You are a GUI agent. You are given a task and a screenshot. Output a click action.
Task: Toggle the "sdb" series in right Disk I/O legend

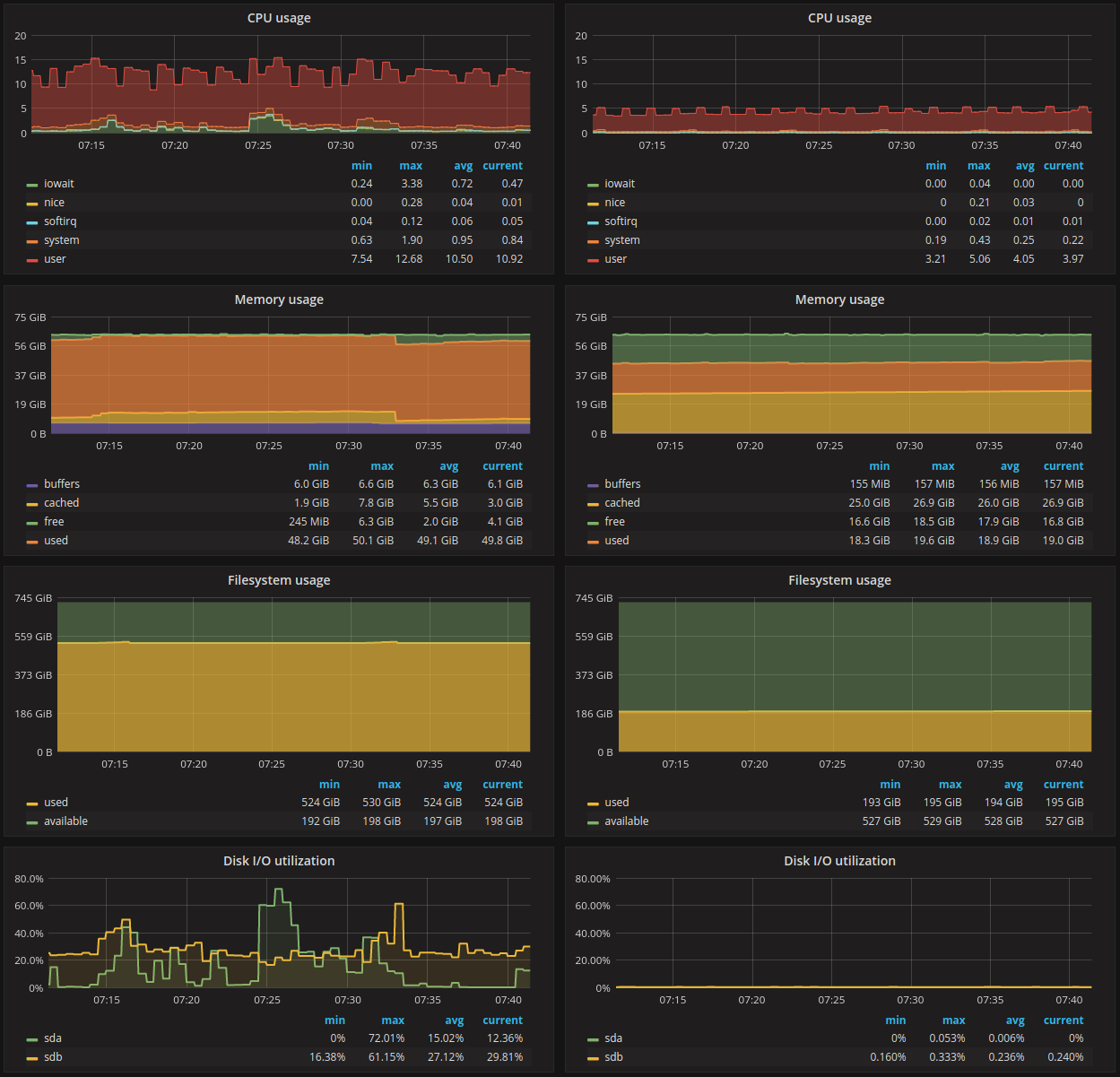point(613,1056)
